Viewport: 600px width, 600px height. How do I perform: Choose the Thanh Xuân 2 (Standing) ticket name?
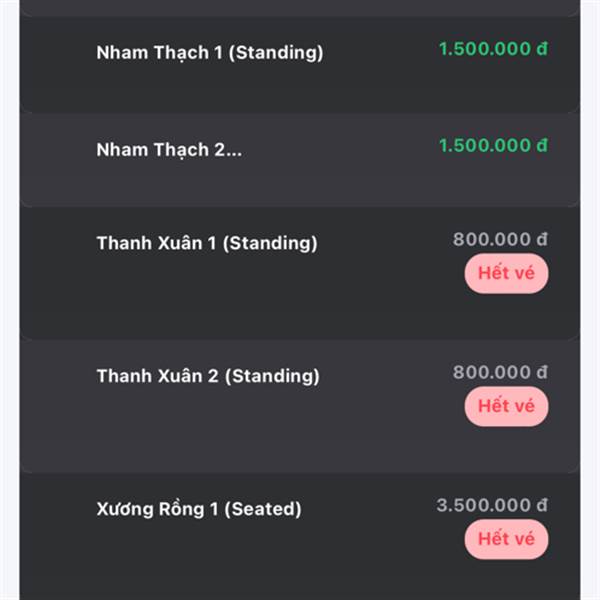tap(208, 376)
